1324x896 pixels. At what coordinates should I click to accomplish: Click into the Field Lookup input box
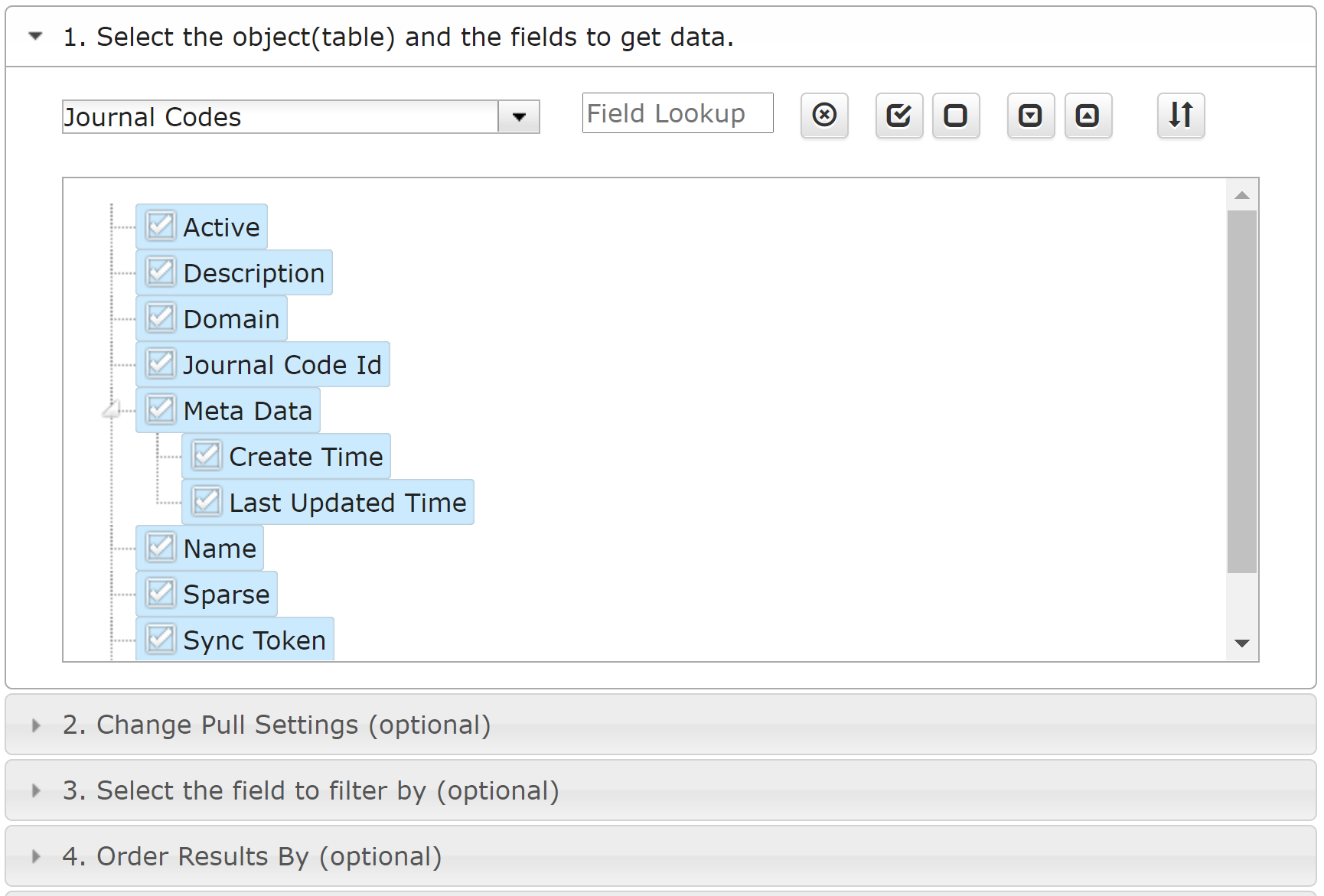click(x=677, y=113)
